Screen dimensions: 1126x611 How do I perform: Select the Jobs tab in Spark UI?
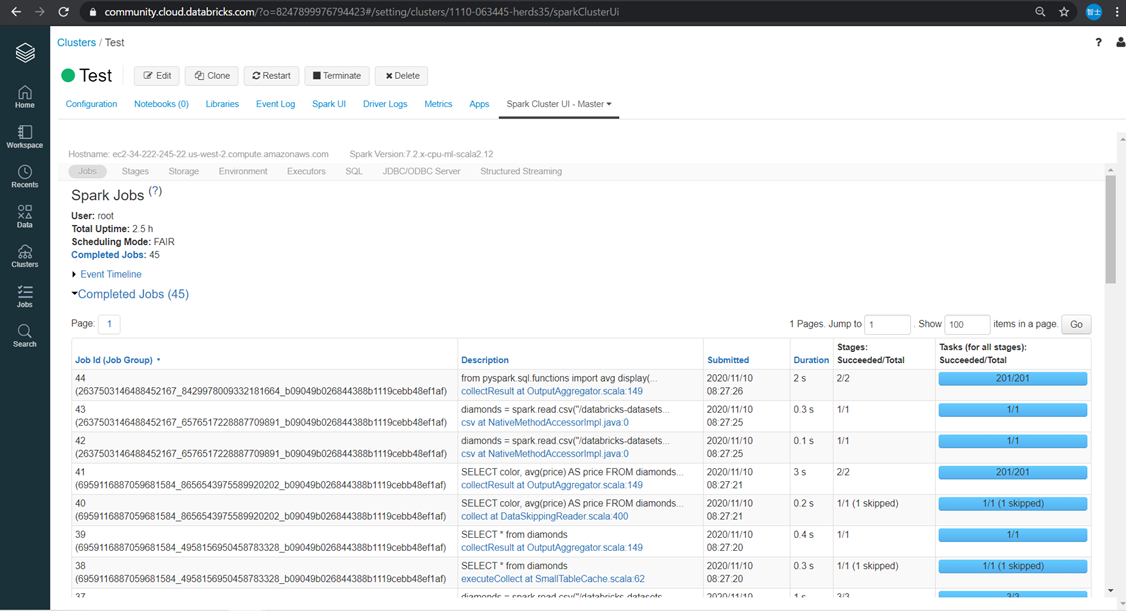[88, 172]
